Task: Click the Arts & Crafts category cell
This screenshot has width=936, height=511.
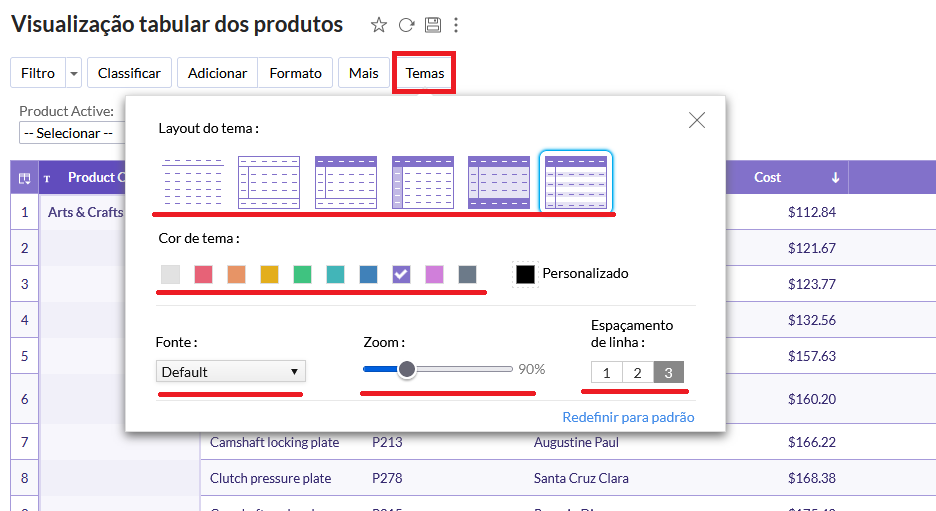Action: pyautogui.click(x=85, y=212)
